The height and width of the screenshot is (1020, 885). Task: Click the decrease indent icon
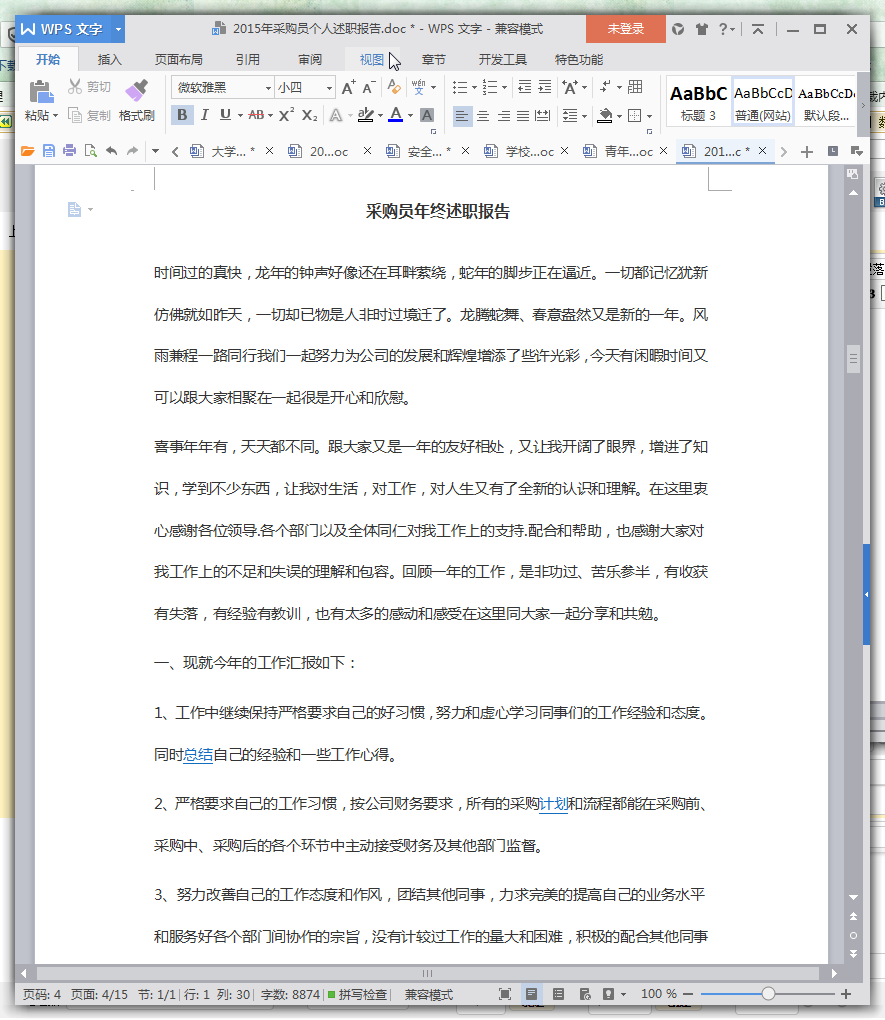pos(524,87)
